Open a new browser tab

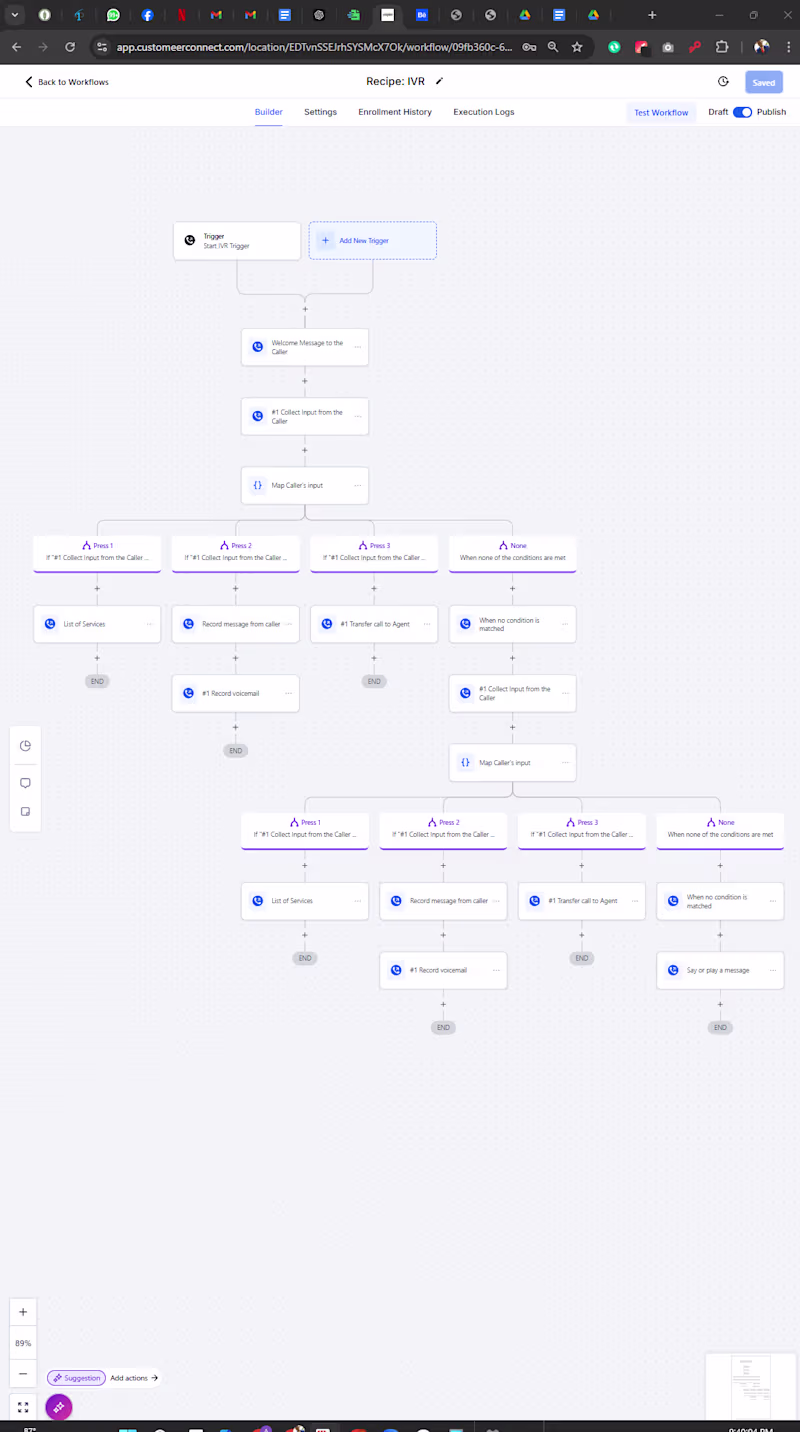[652, 15]
